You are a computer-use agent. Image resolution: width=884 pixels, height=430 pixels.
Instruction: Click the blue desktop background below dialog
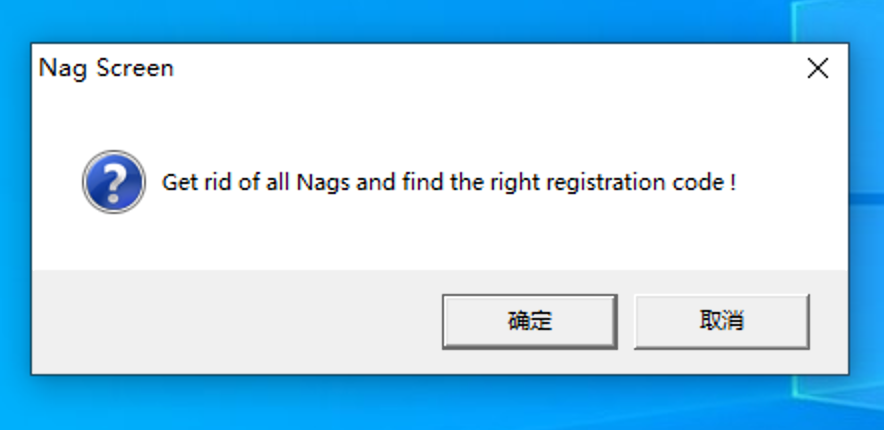(x=440, y=402)
